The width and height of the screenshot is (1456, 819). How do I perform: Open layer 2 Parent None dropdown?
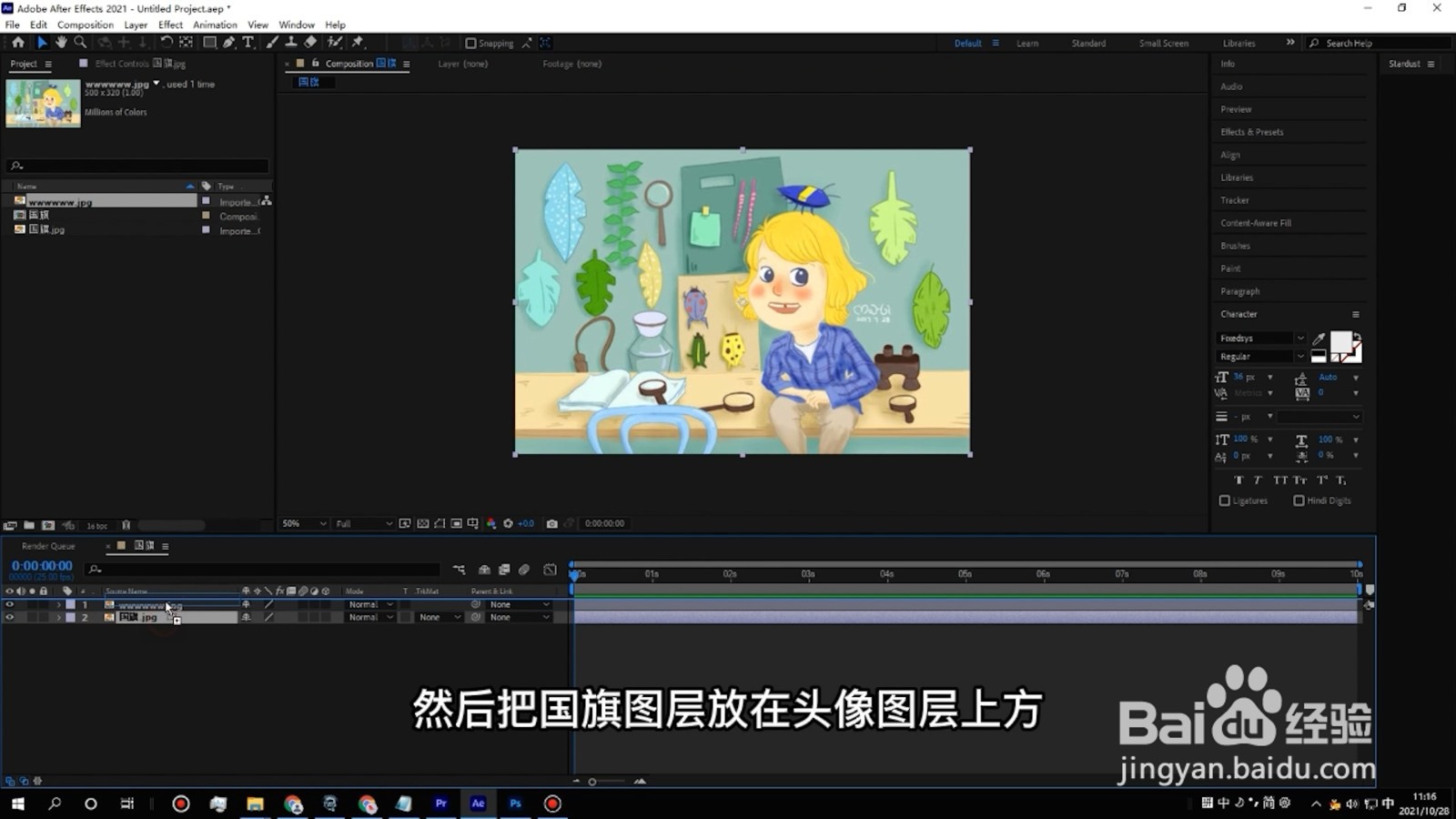pyautogui.click(x=520, y=617)
